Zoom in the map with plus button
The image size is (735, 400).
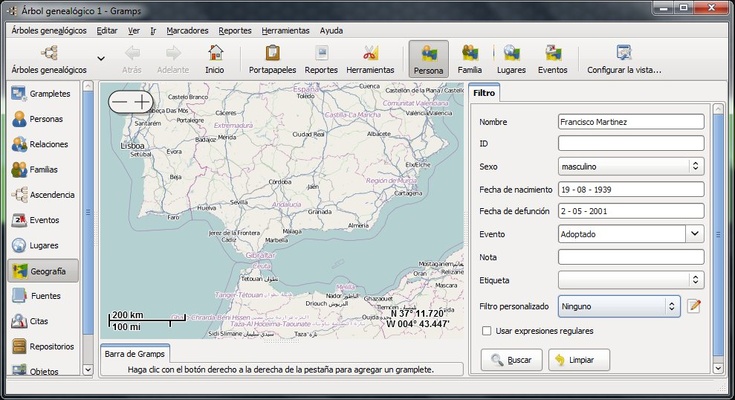143,102
